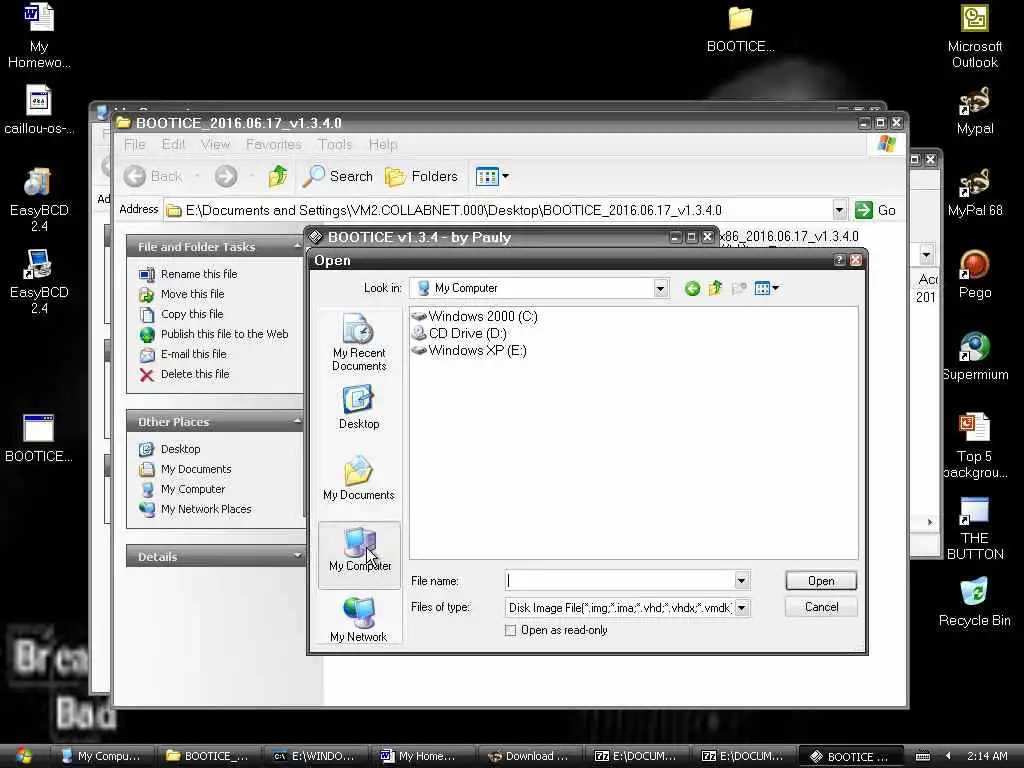Open My Computer link in Other Places

[x=193, y=489]
